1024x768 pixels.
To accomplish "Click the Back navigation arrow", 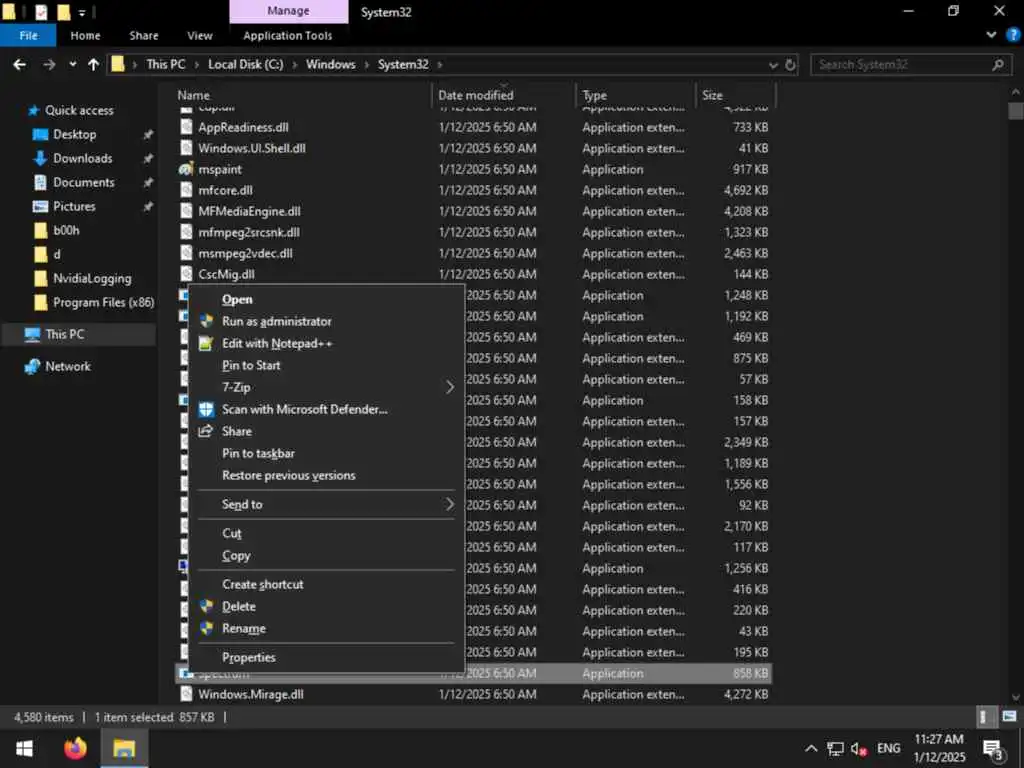I will [x=20, y=64].
